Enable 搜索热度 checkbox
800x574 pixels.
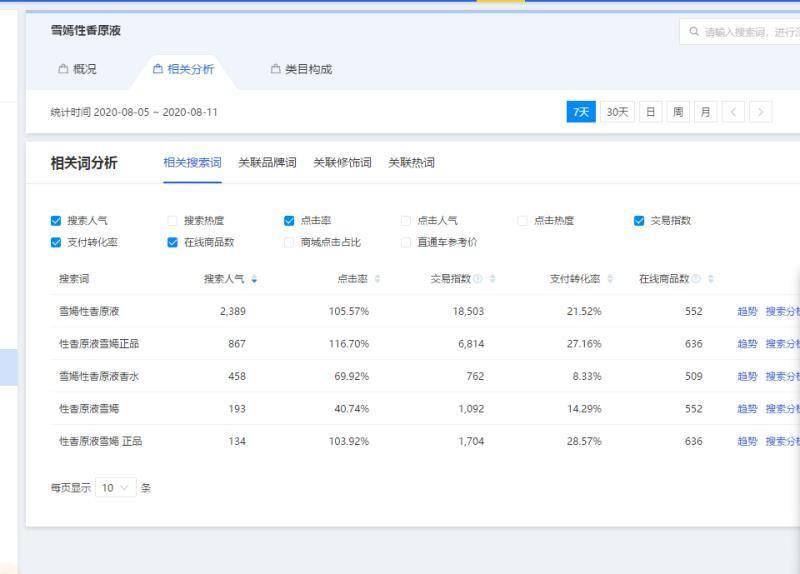172,221
